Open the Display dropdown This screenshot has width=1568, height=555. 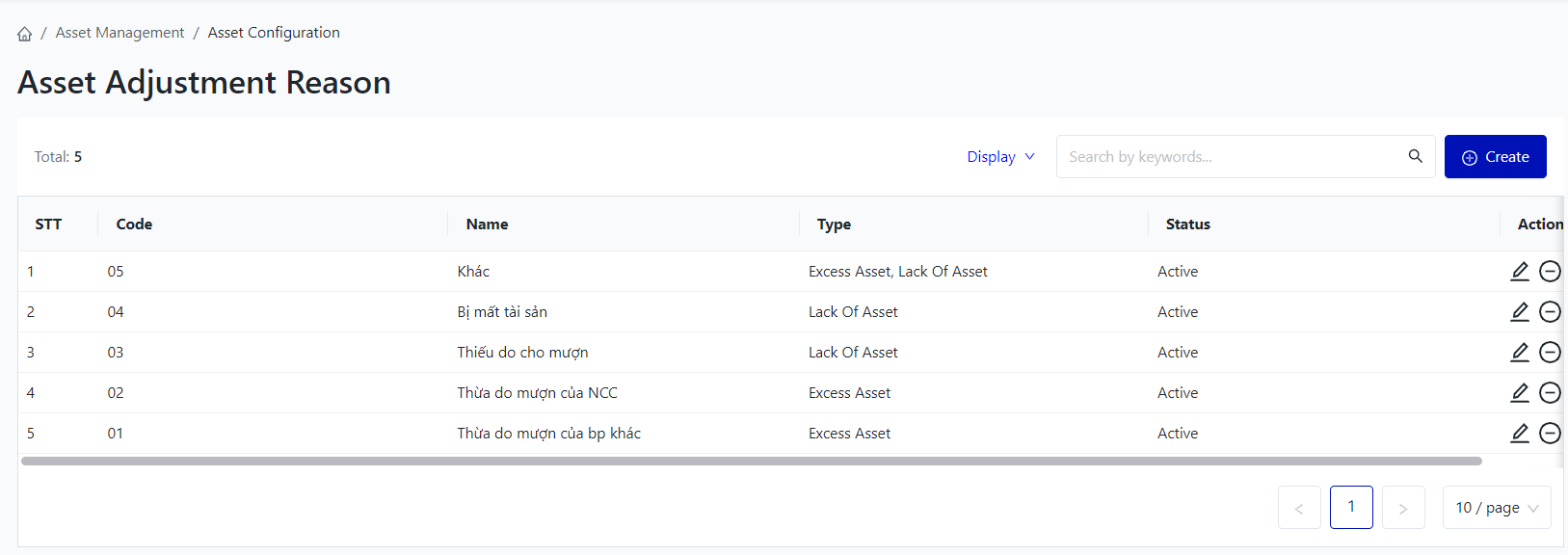1000,157
